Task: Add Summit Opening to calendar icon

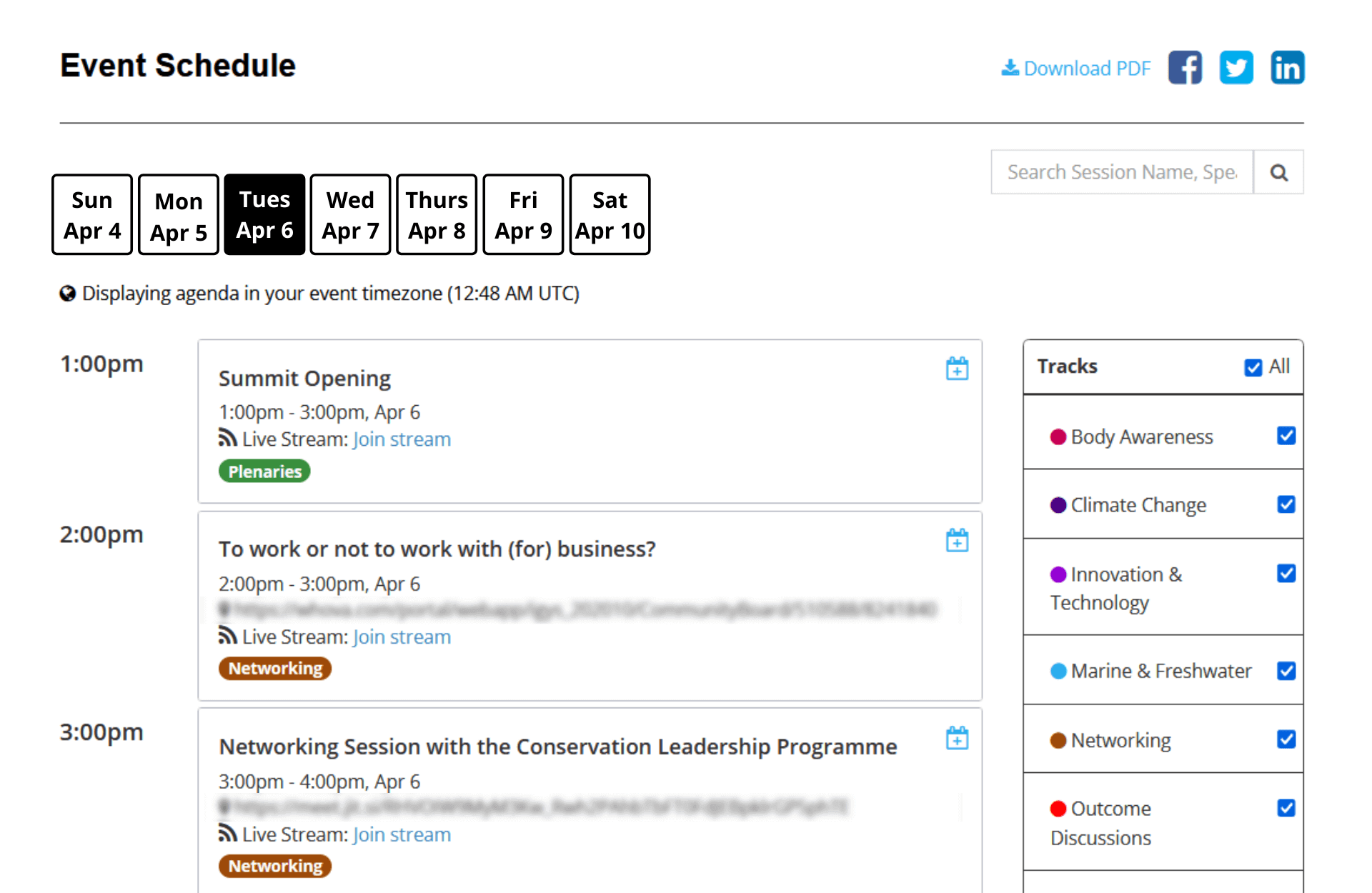Action: pos(957,369)
